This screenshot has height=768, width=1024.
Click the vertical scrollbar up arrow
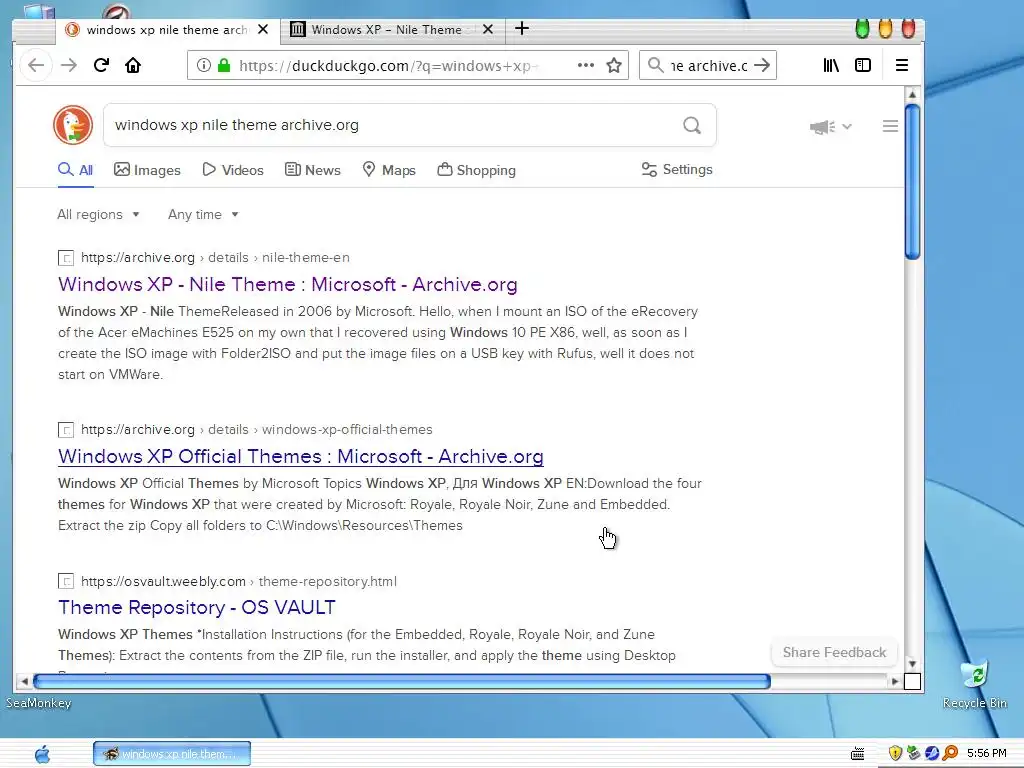click(x=912, y=95)
